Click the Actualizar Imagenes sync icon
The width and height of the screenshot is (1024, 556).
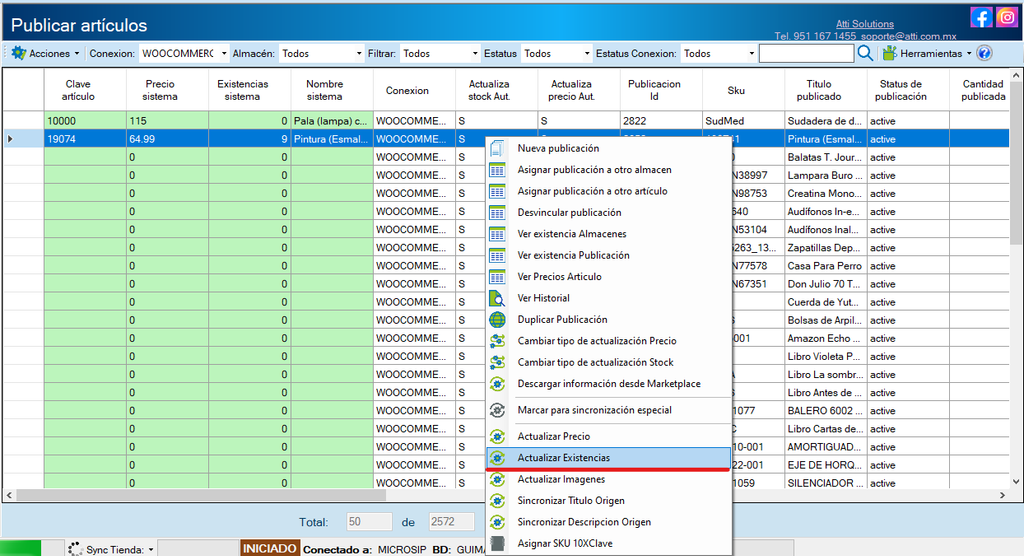(x=497, y=480)
